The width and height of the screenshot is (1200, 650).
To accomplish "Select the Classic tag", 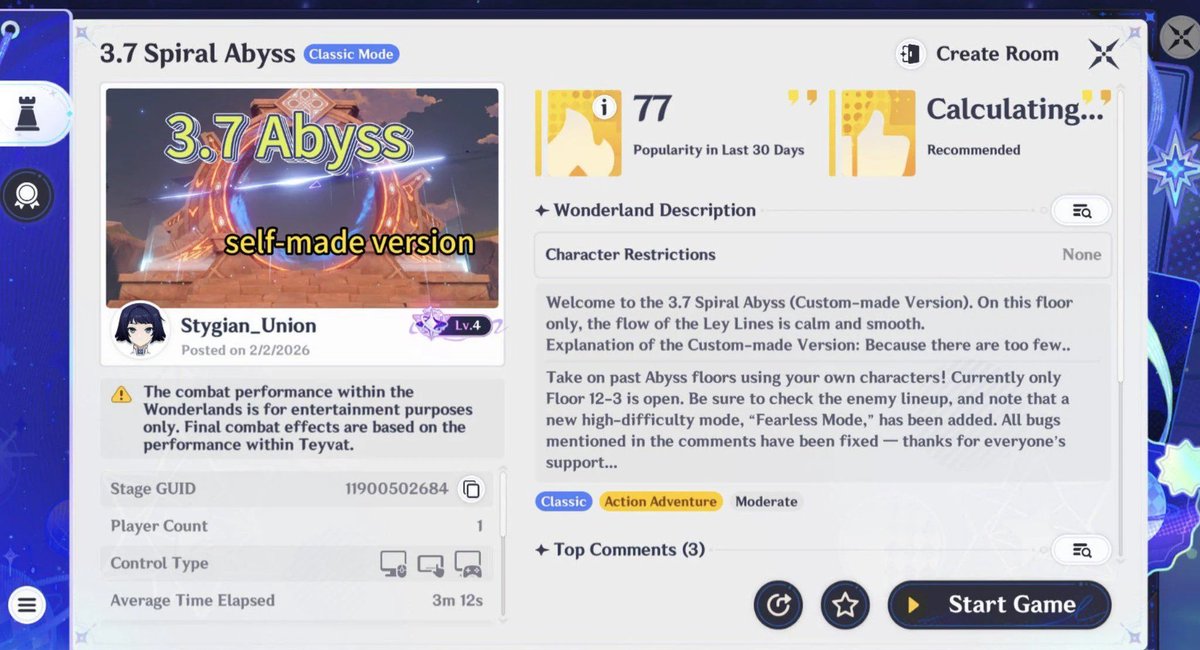I will 564,501.
